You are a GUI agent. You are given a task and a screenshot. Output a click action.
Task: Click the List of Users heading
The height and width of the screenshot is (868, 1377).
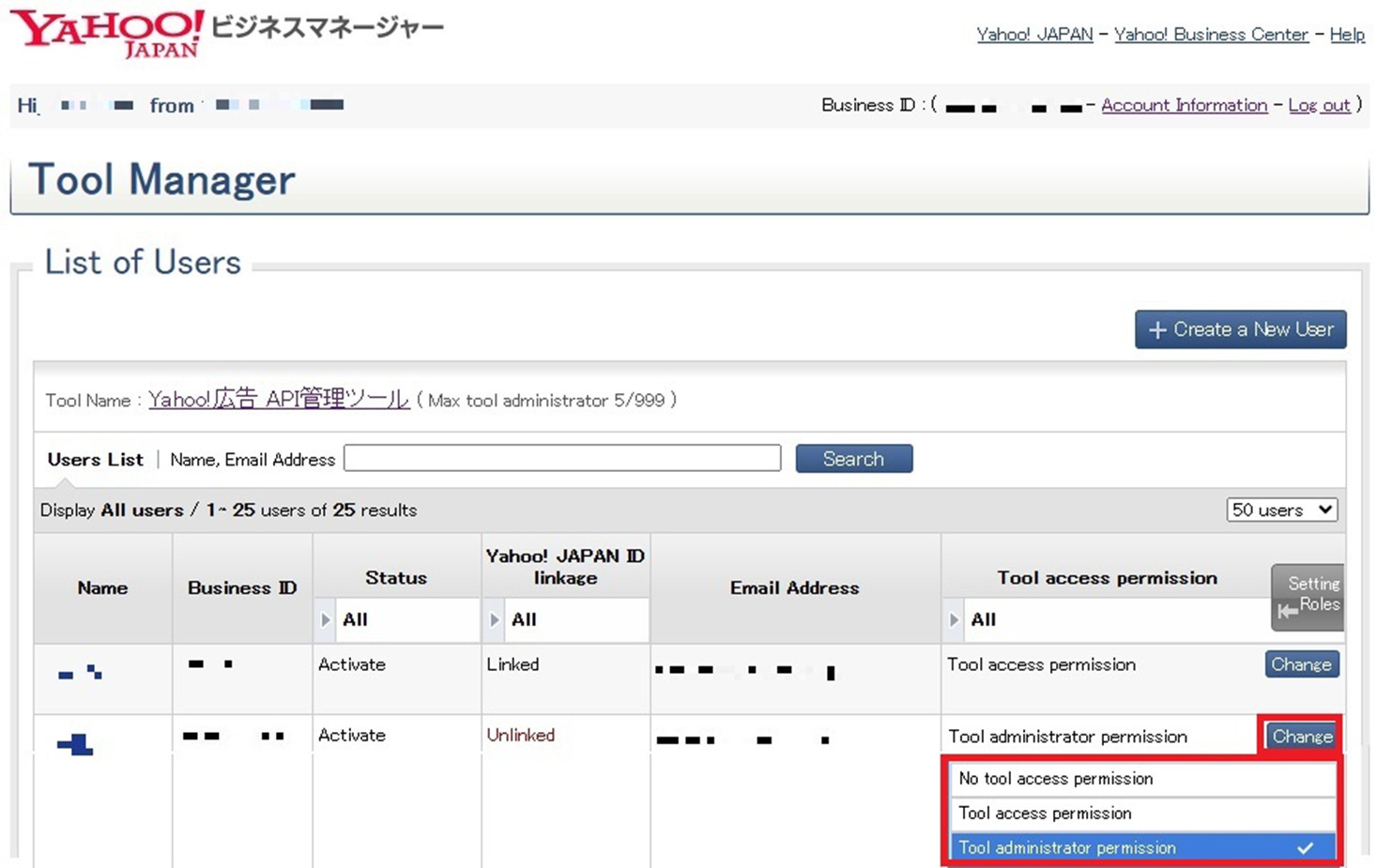(143, 262)
